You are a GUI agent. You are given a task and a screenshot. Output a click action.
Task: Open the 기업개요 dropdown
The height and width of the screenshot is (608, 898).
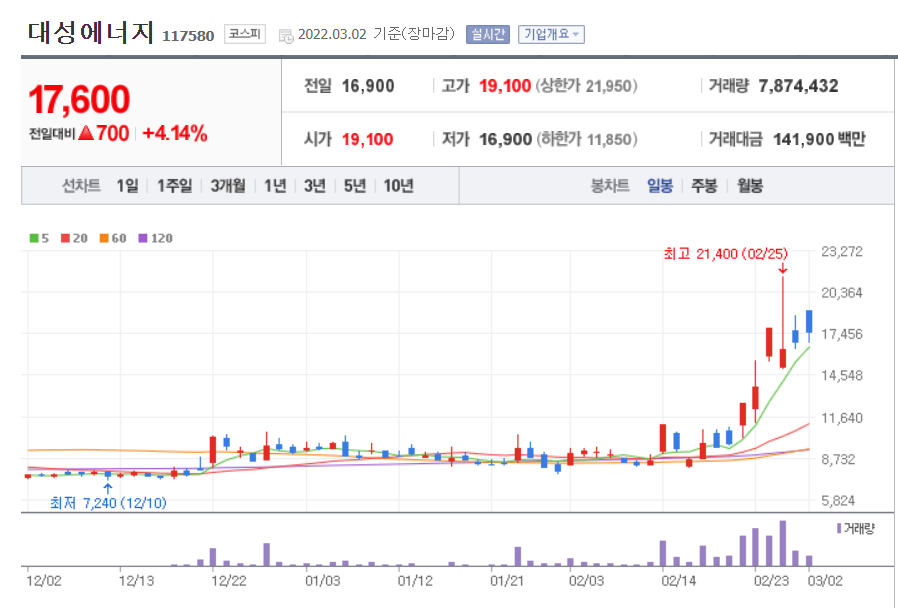click(551, 34)
